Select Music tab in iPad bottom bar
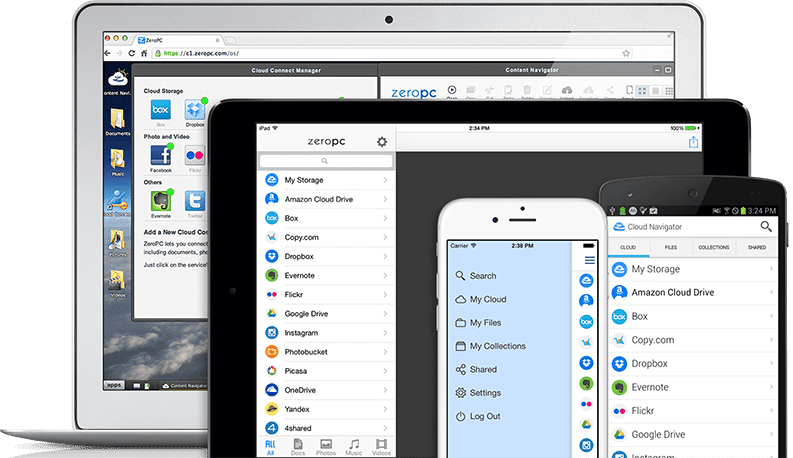The height and width of the screenshot is (458, 793). tap(354, 447)
